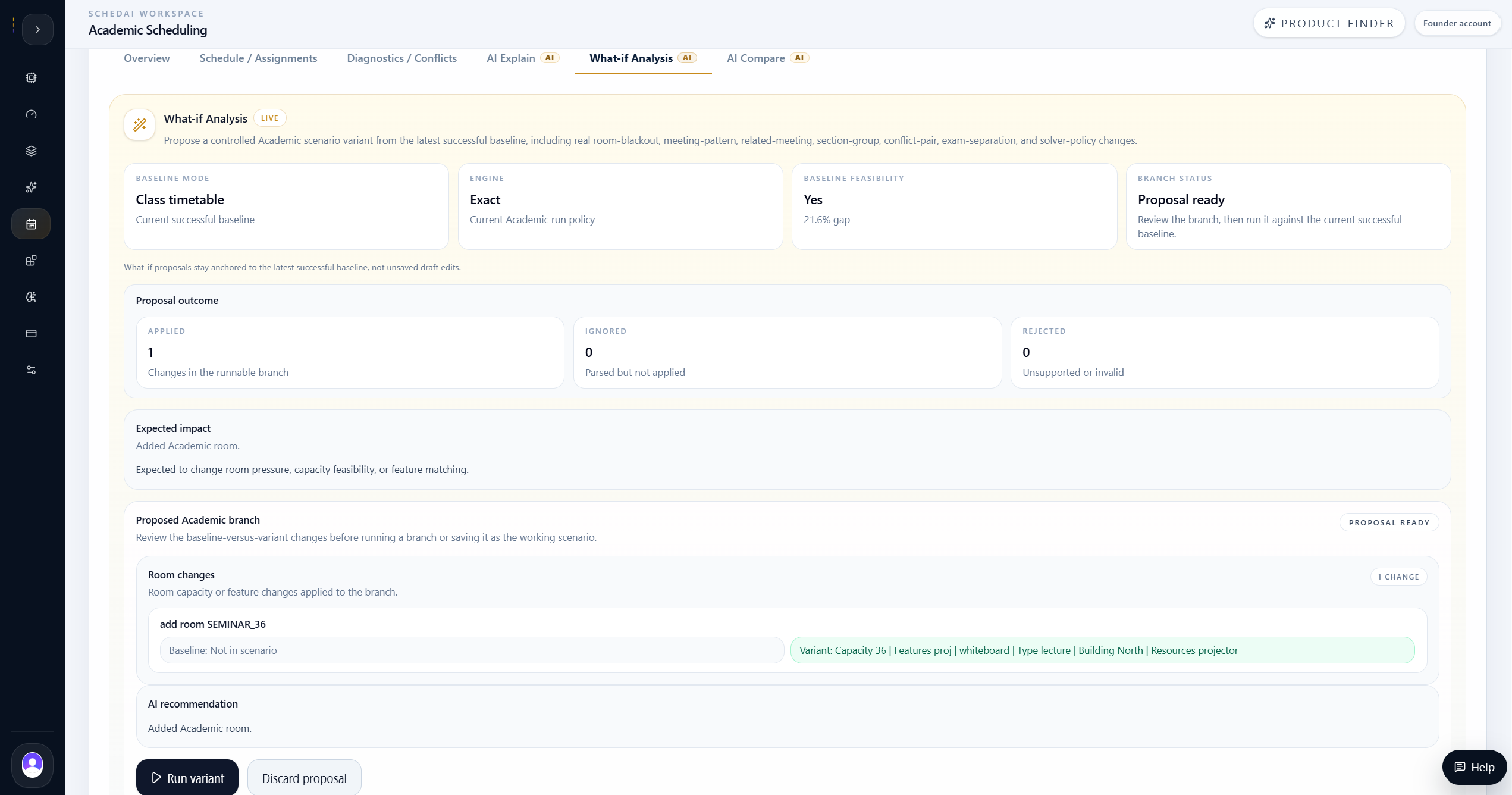Click the Run variant button

187,777
